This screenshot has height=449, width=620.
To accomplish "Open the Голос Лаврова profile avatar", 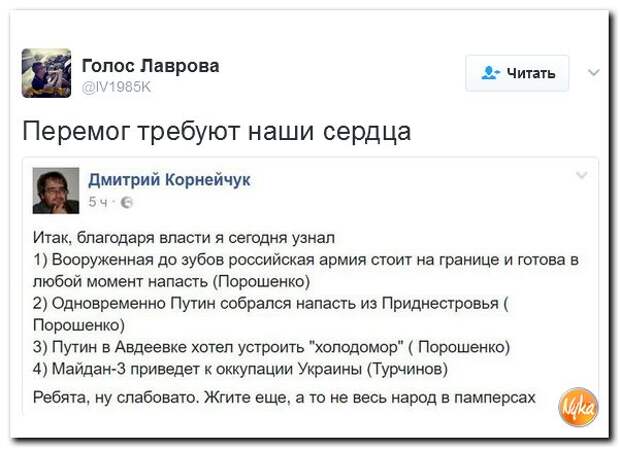I will 47,73.
